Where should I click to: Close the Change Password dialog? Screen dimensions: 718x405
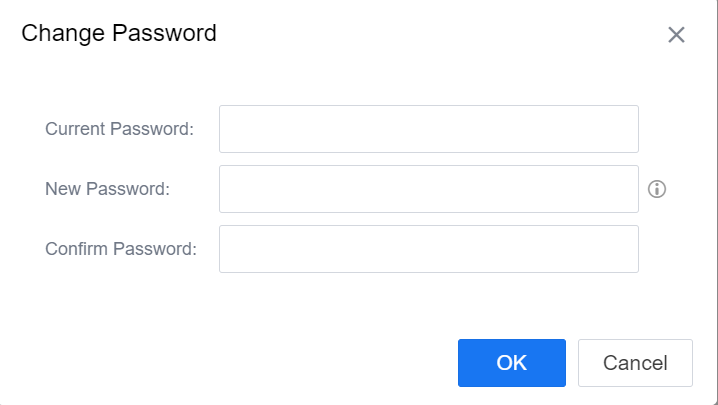pyautogui.click(x=676, y=35)
